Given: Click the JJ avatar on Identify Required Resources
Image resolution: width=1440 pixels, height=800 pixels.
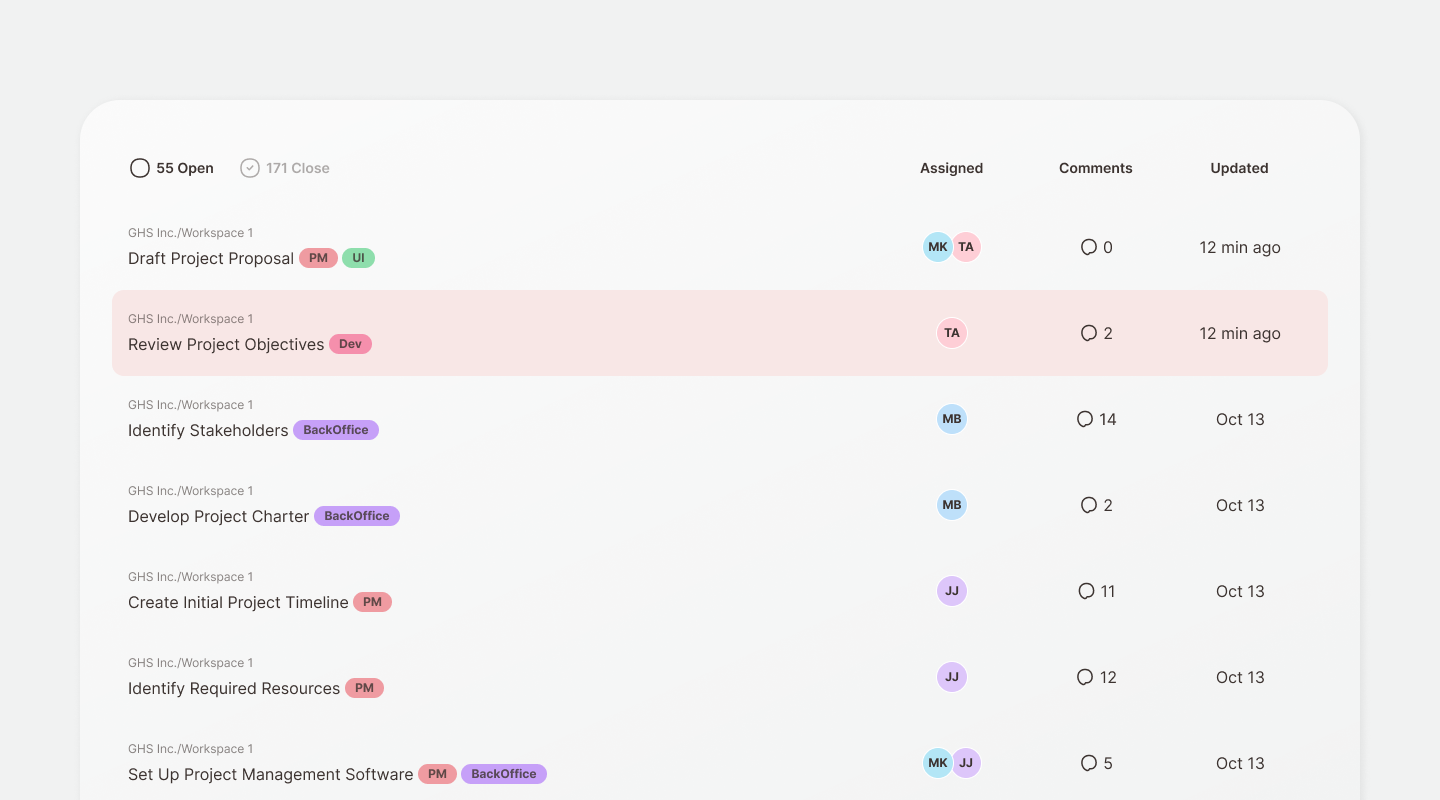Looking at the screenshot, I should (952, 677).
